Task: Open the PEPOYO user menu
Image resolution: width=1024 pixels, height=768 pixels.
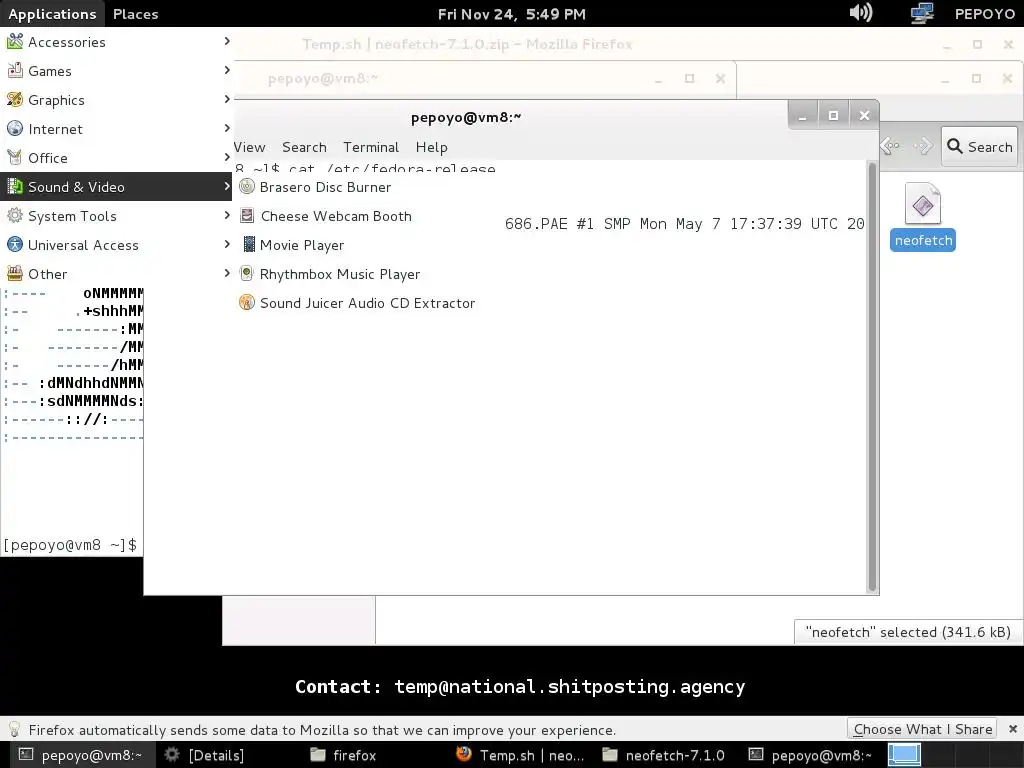Action: pyautogui.click(x=984, y=14)
